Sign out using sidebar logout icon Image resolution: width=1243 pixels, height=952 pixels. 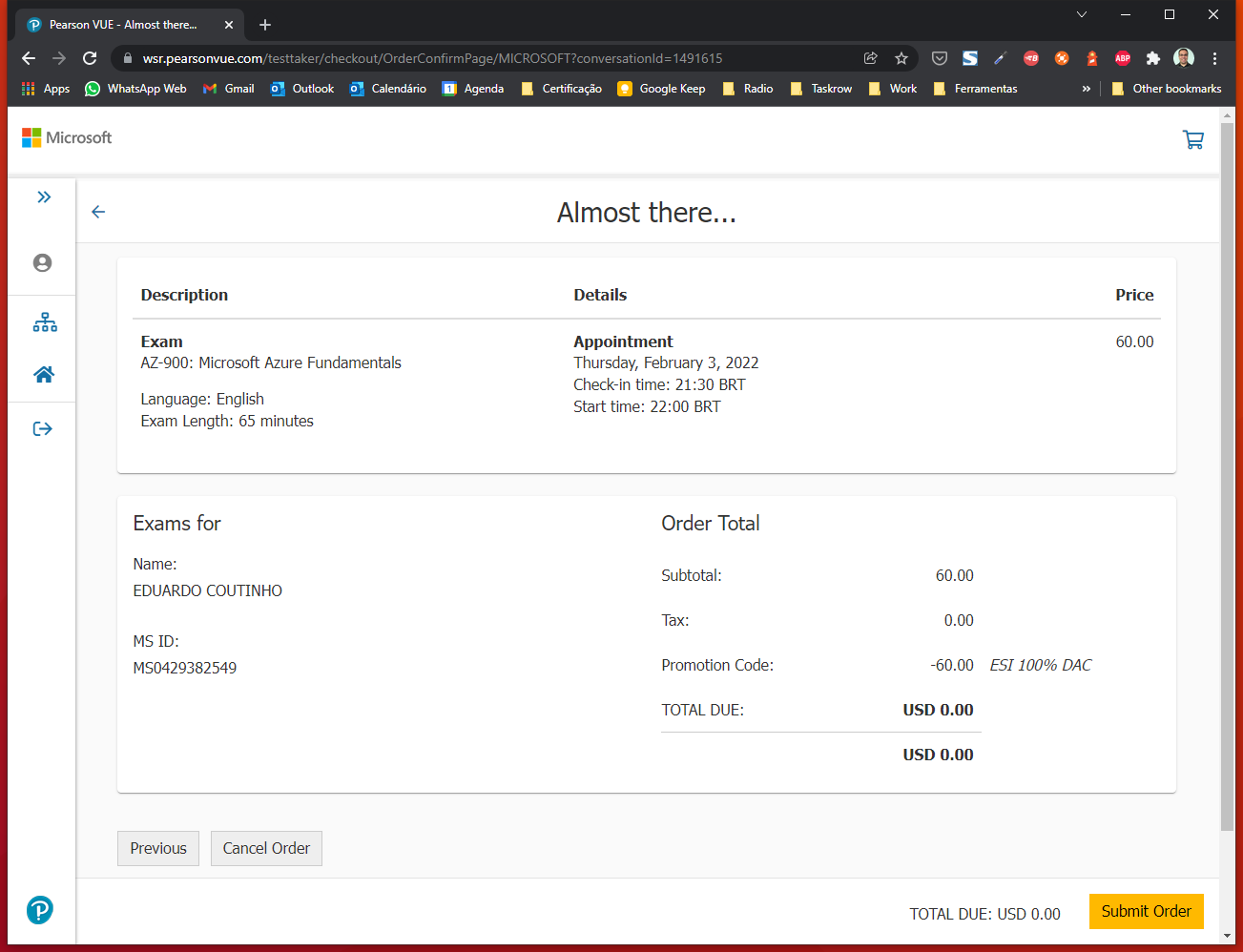pyautogui.click(x=42, y=428)
